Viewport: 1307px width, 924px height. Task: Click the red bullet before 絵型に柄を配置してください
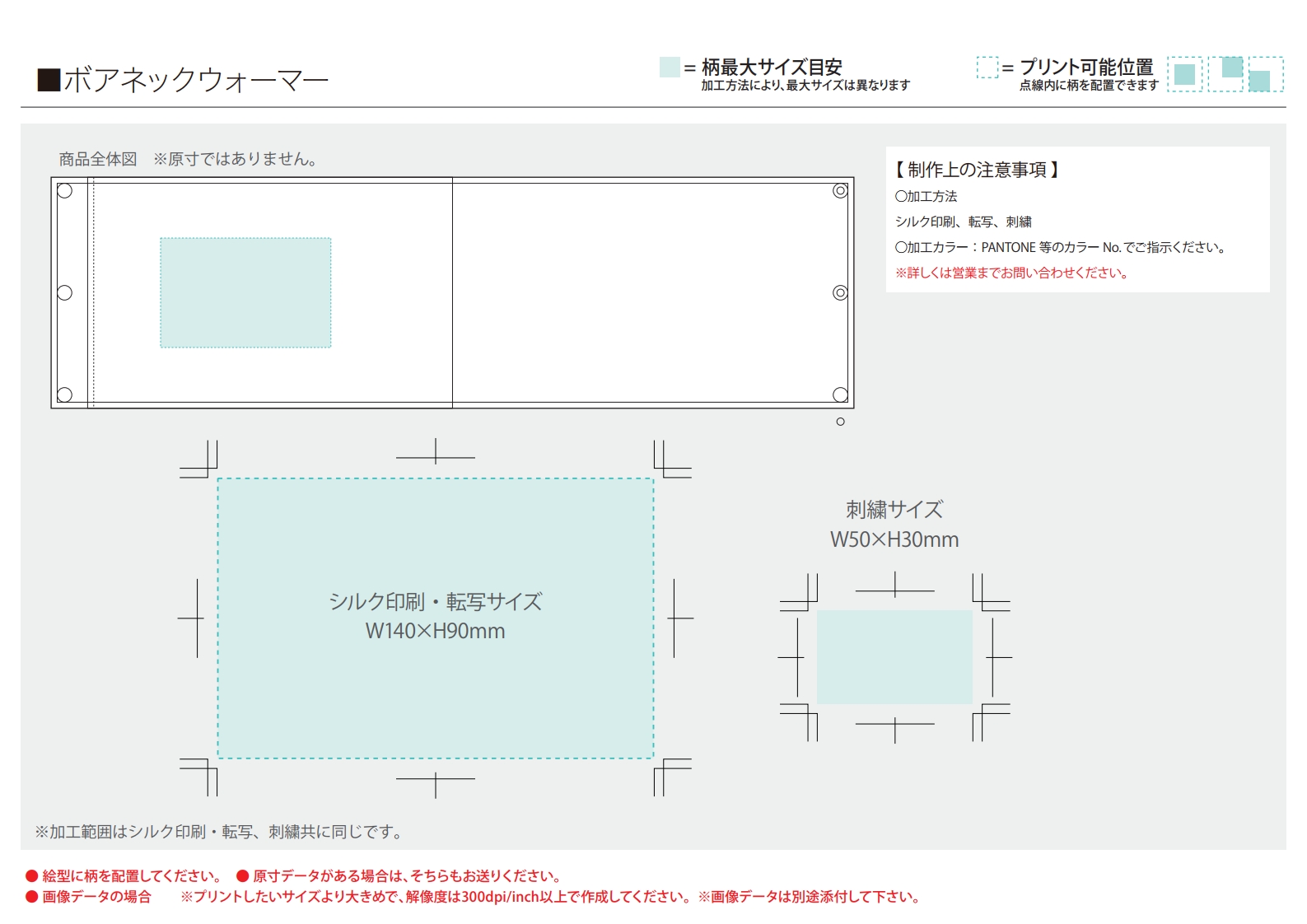tap(32, 875)
